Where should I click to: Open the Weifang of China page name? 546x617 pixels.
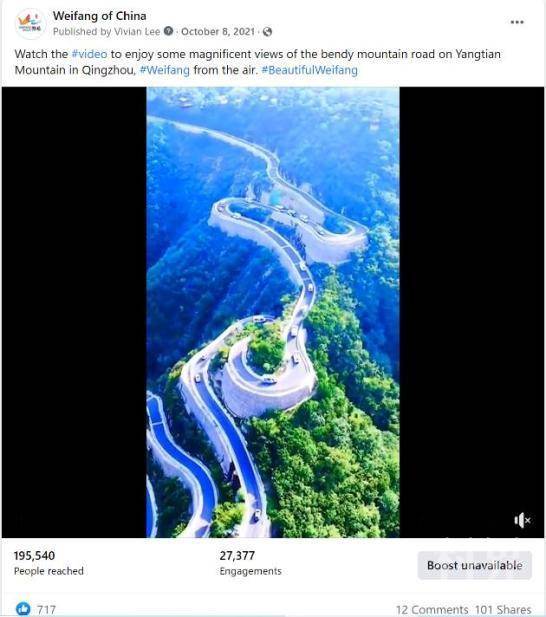pyautogui.click(x=100, y=16)
